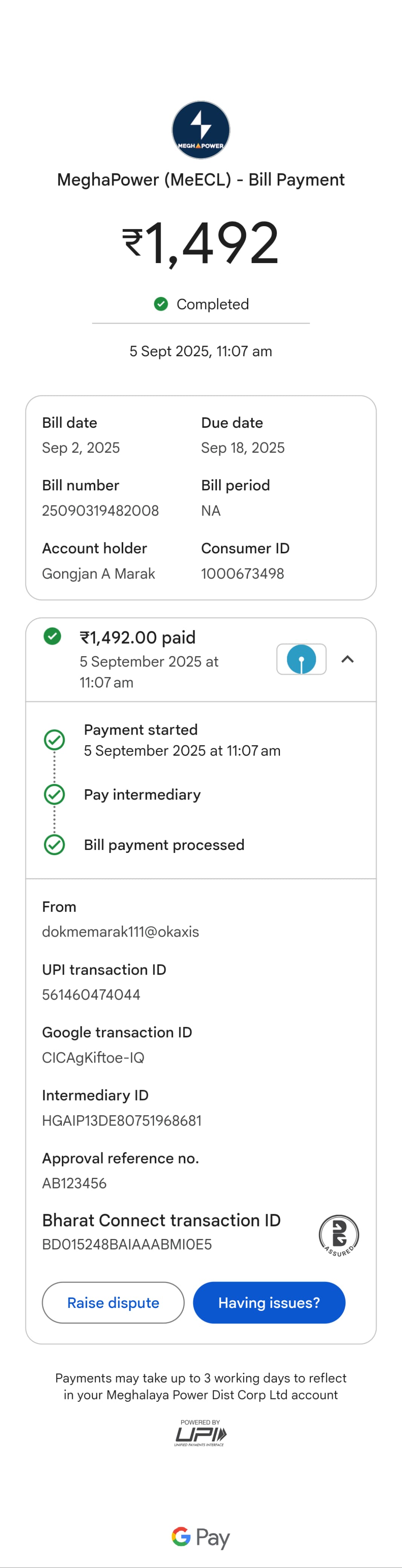Click the SBI bank logo icon
The width and height of the screenshot is (402, 1568).
[301, 659]
